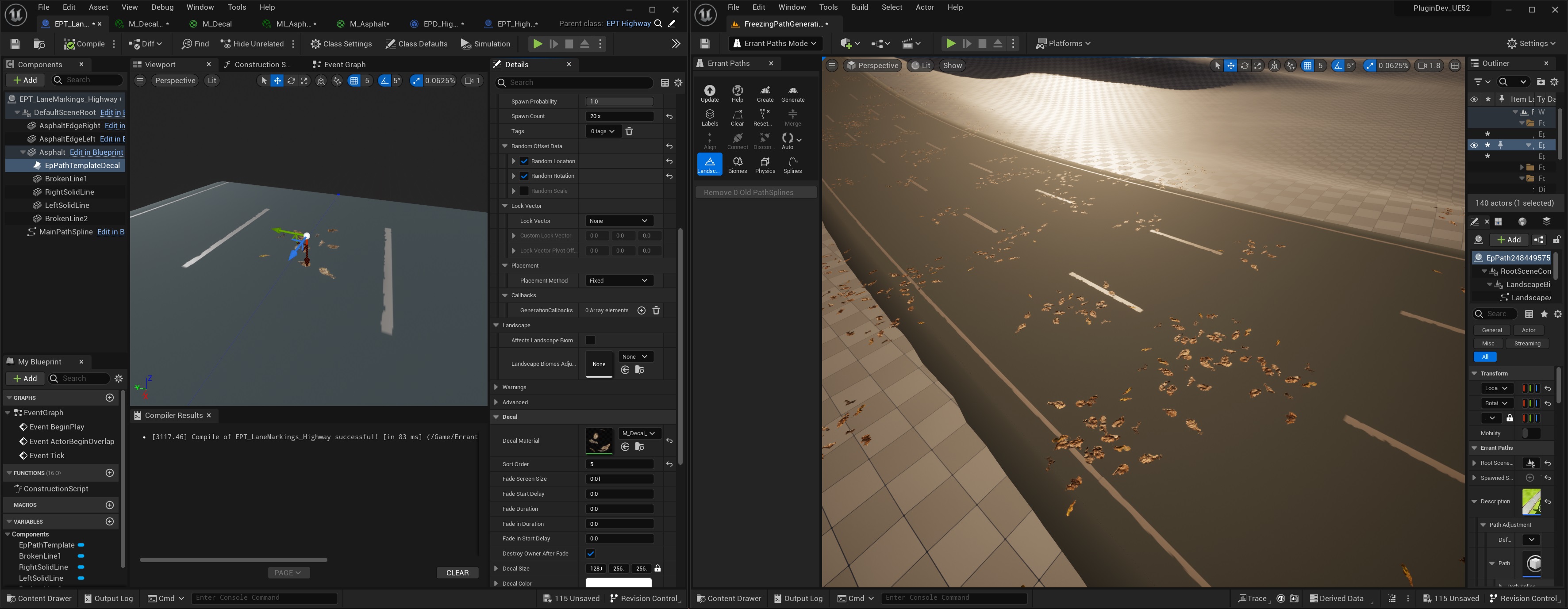Enable Affects Landscape Biome checkbox

pos(590,340)
